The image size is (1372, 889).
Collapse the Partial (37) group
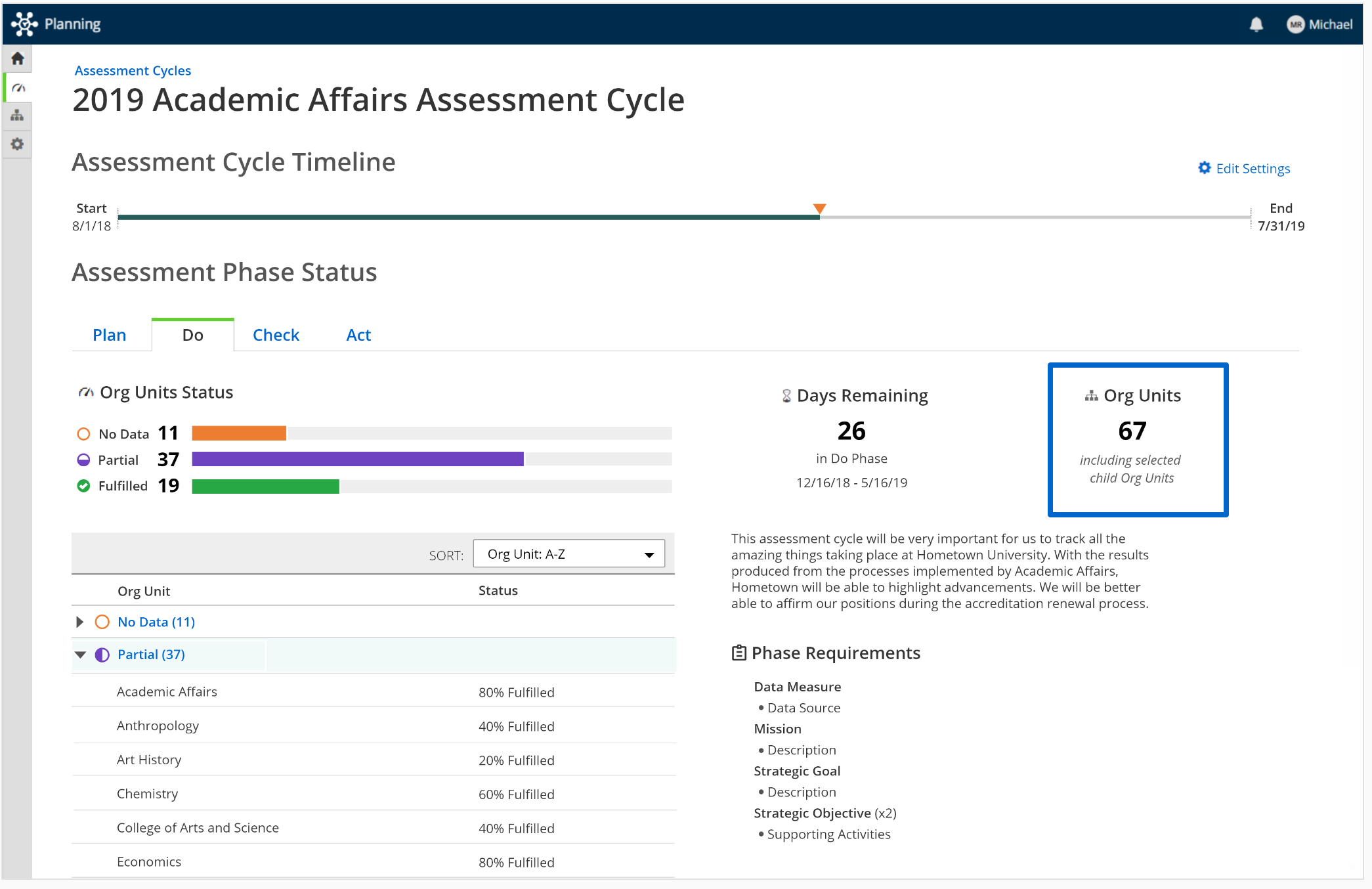click(81, 655)
